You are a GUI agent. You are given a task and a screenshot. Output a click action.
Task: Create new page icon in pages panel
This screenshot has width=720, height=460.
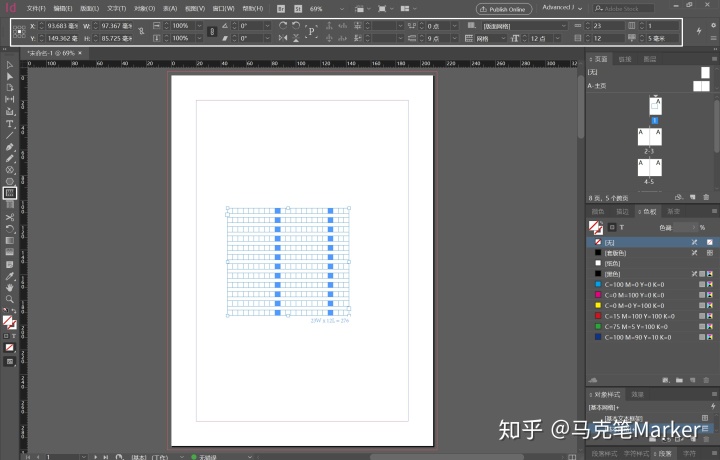tap(692, 197)
